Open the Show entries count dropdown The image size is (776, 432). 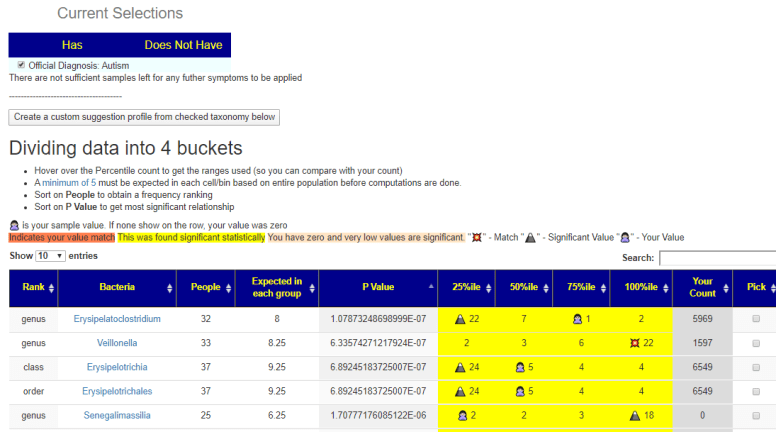pos(50,256)
